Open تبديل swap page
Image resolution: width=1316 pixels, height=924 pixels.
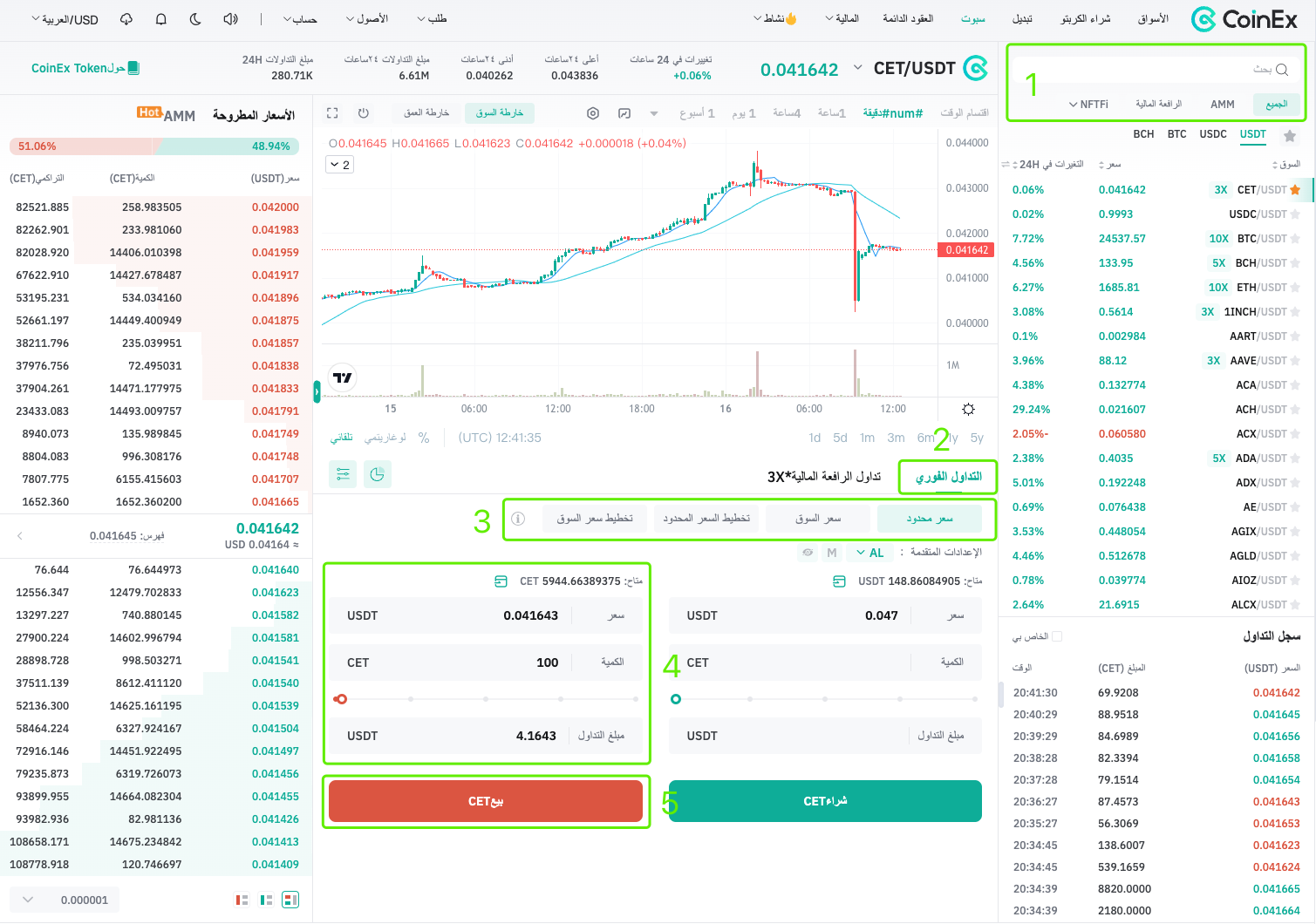[x=1022, y=19]
